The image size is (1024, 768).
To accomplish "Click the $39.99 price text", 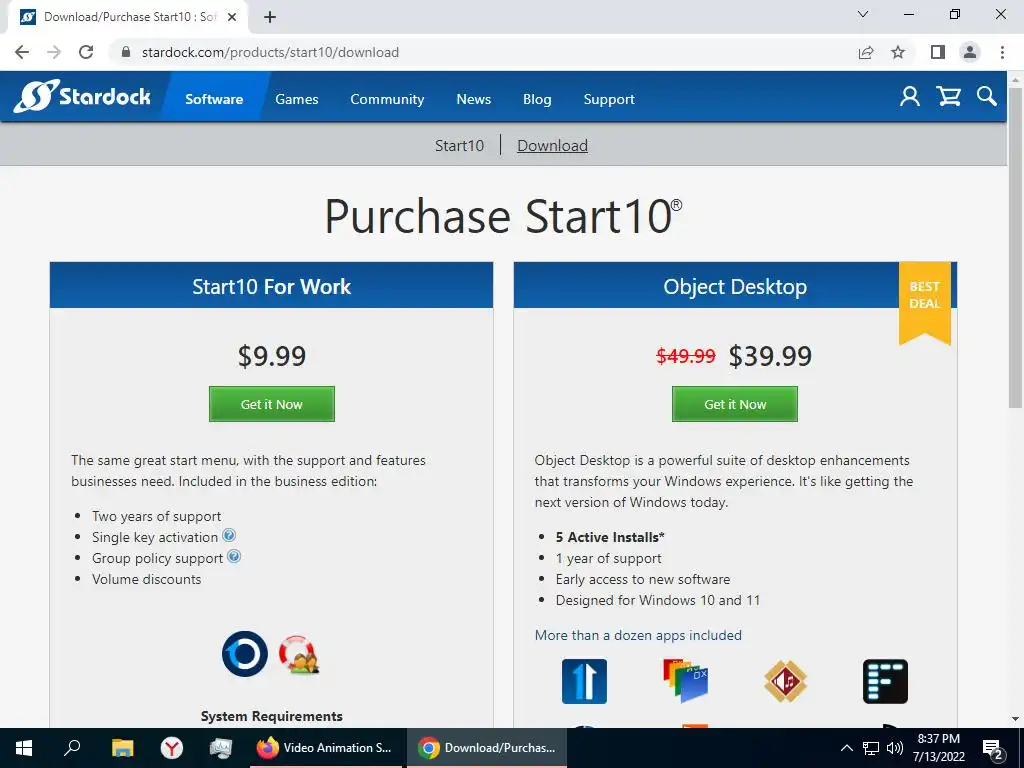I will coord(770,356).
